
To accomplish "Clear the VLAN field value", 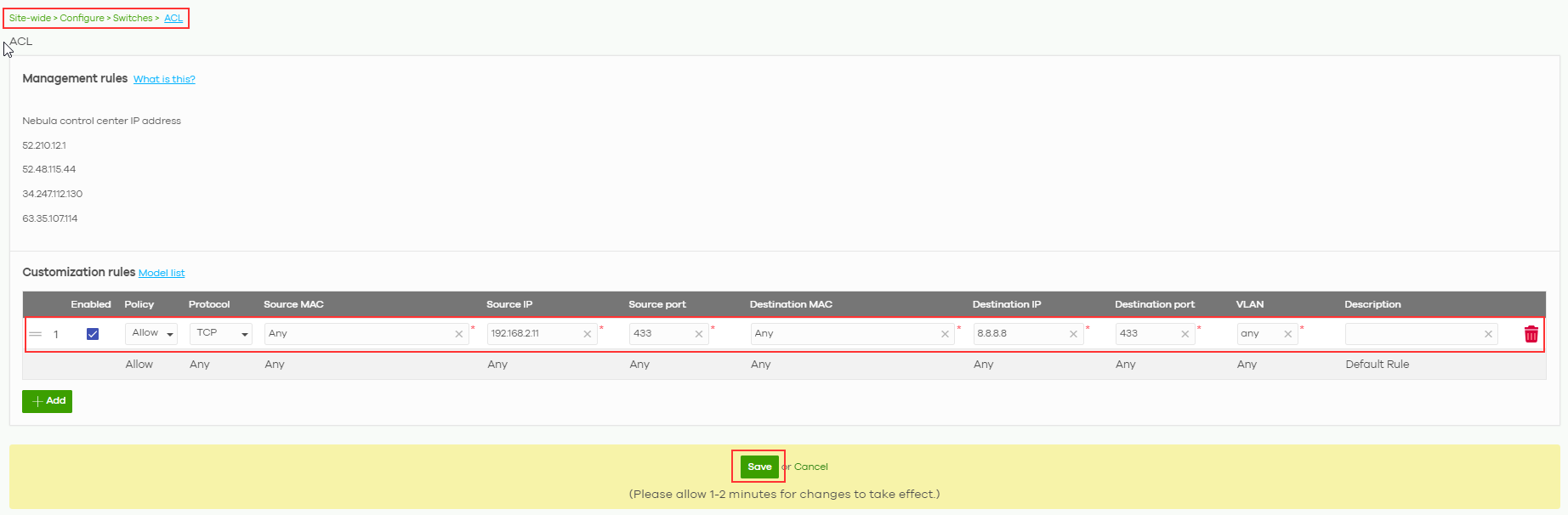I will pos(1287,334).
